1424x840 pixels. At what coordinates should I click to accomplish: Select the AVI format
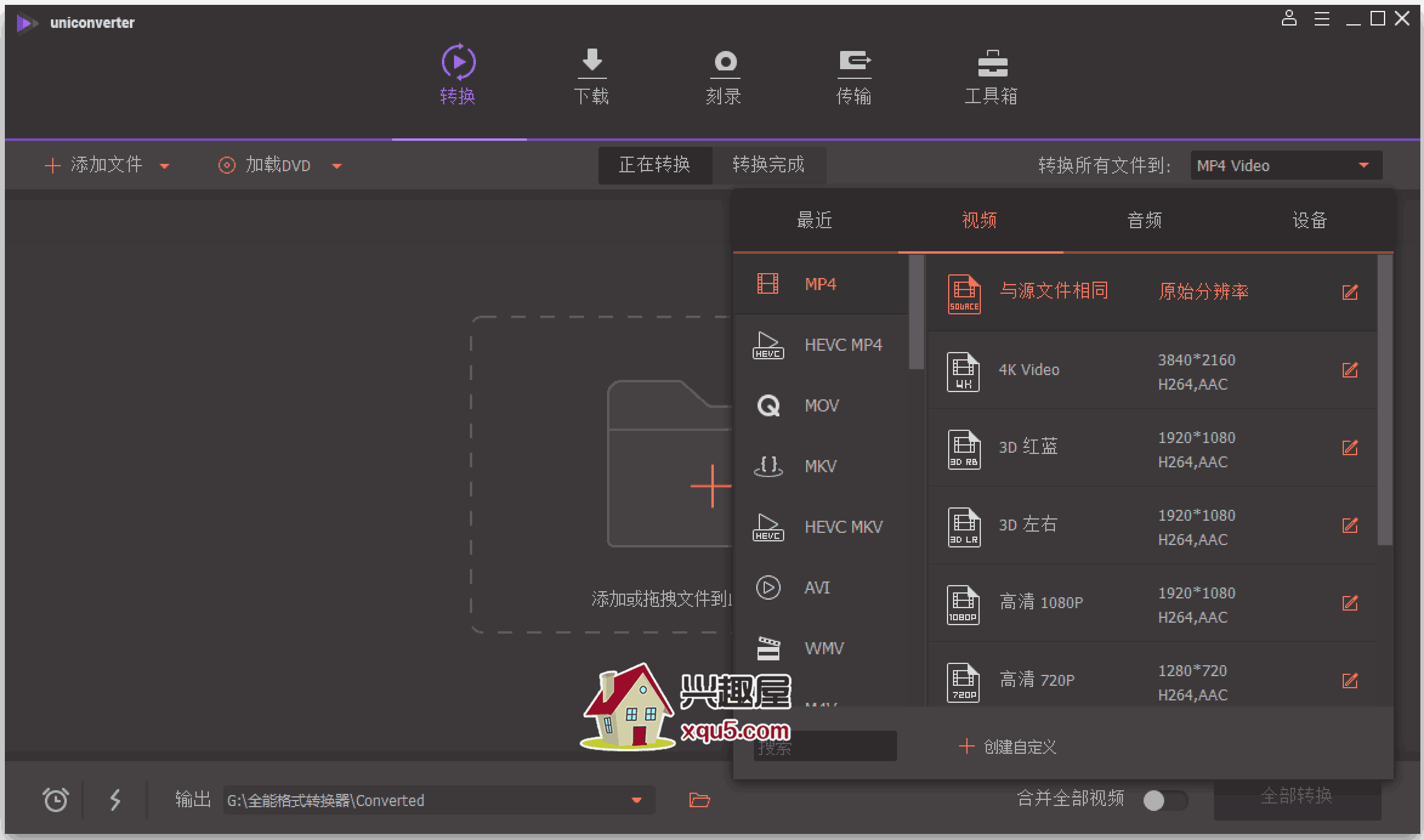821,588
